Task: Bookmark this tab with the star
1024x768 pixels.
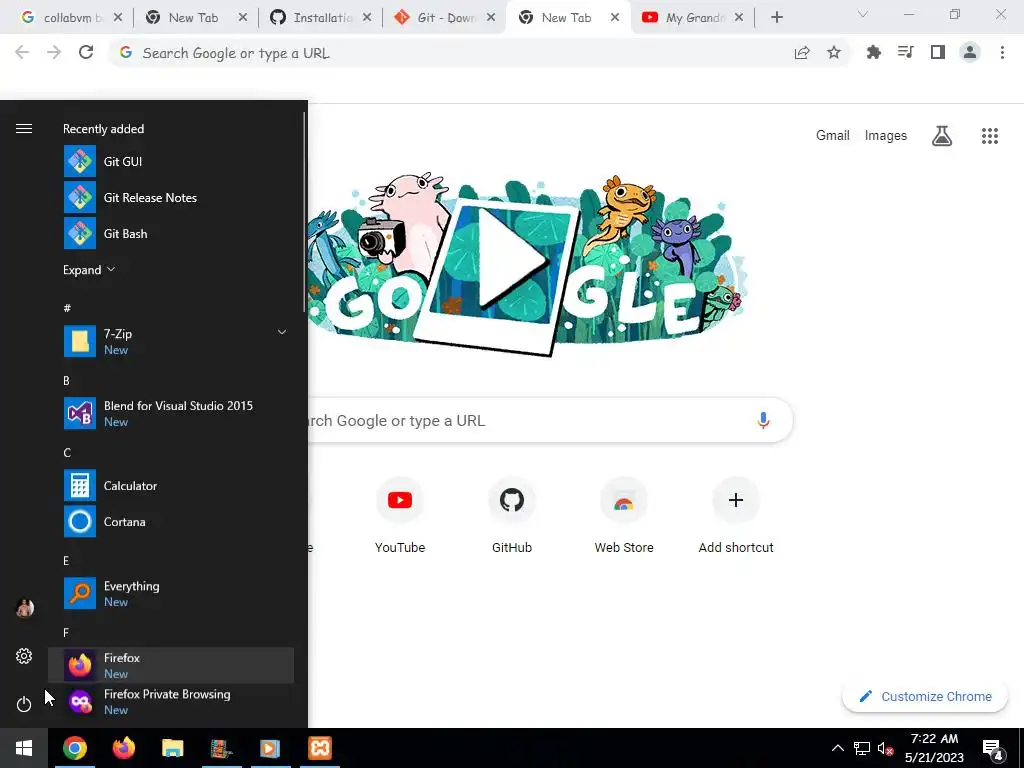Action: point(834,53)
